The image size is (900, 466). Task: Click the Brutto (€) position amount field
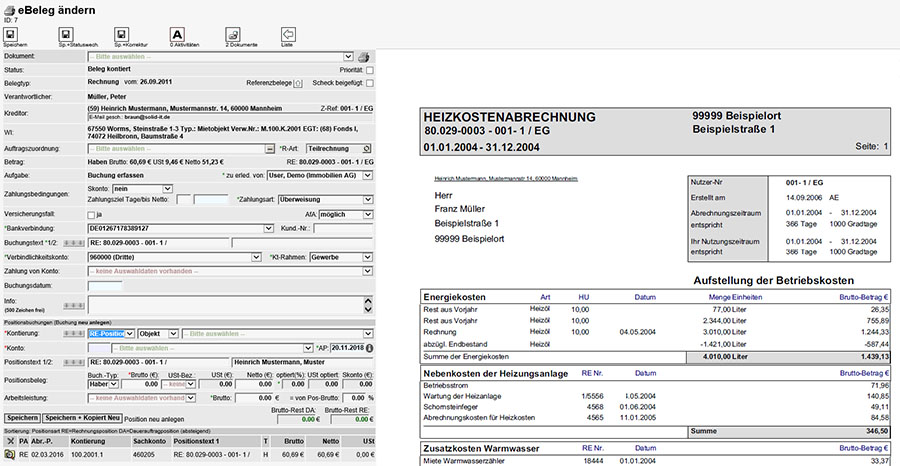click(x=142, y=384)
